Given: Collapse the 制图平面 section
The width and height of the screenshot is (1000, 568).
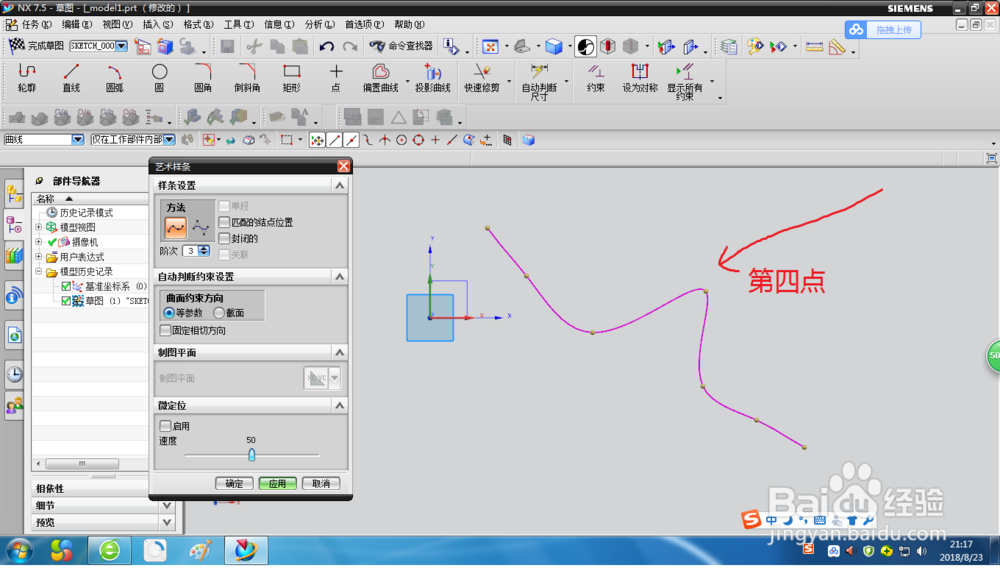Looking at the screenshot, I should [x=339, y=353].
